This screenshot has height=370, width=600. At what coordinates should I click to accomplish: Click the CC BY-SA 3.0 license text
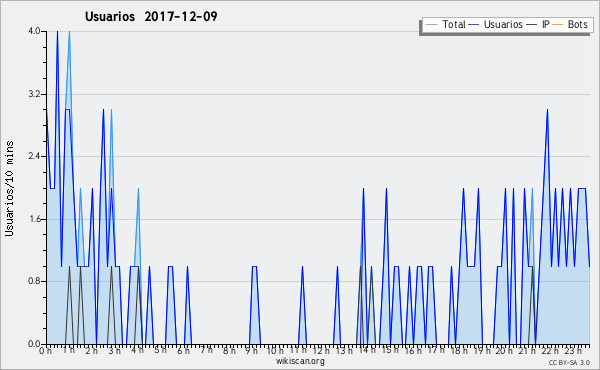coord(569,362)
